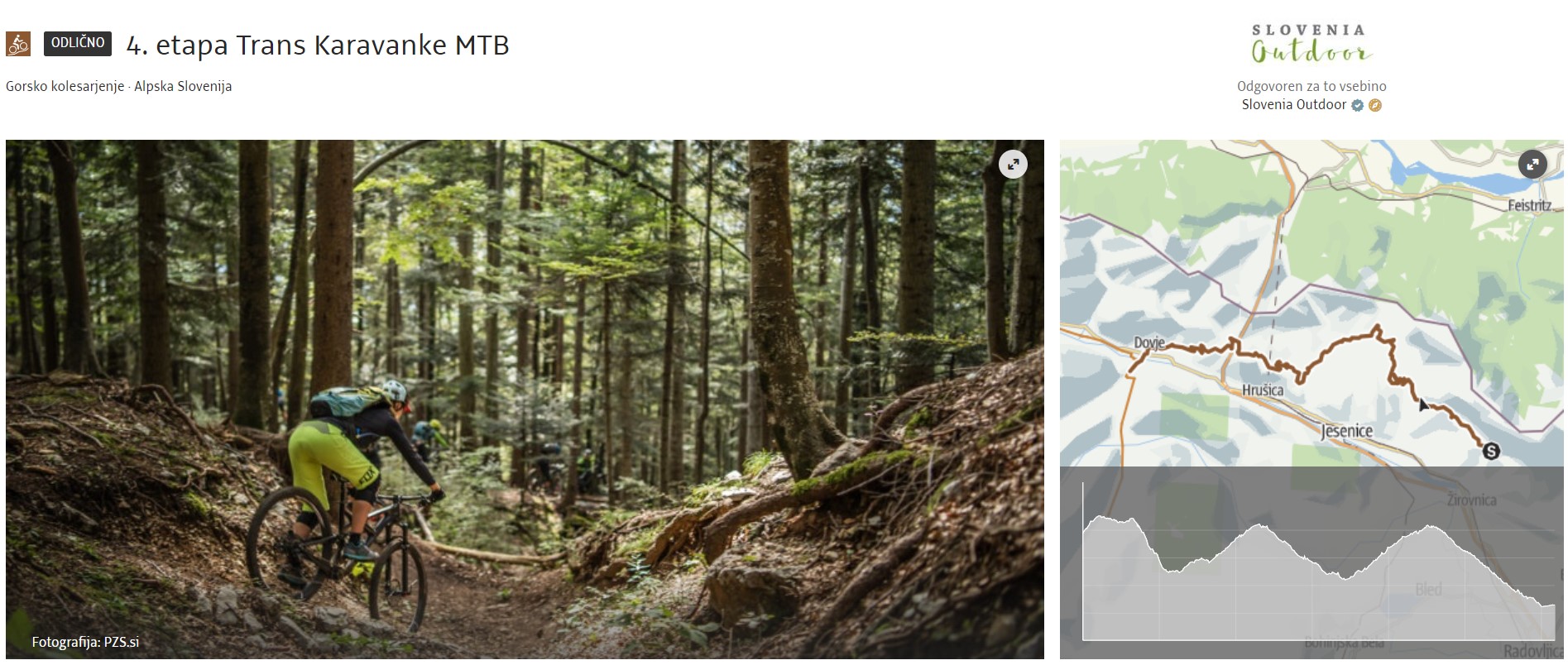Expand the route map to fullscreen
1568x665 pixels.
click(x=1532, y=164)
